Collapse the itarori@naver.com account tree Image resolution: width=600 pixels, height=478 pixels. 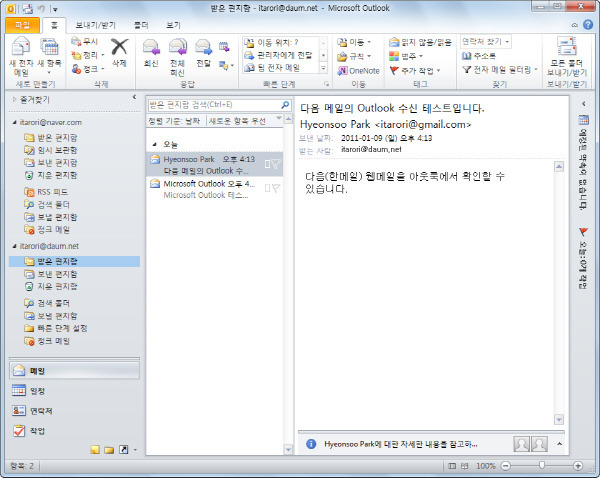coord(15,122)
